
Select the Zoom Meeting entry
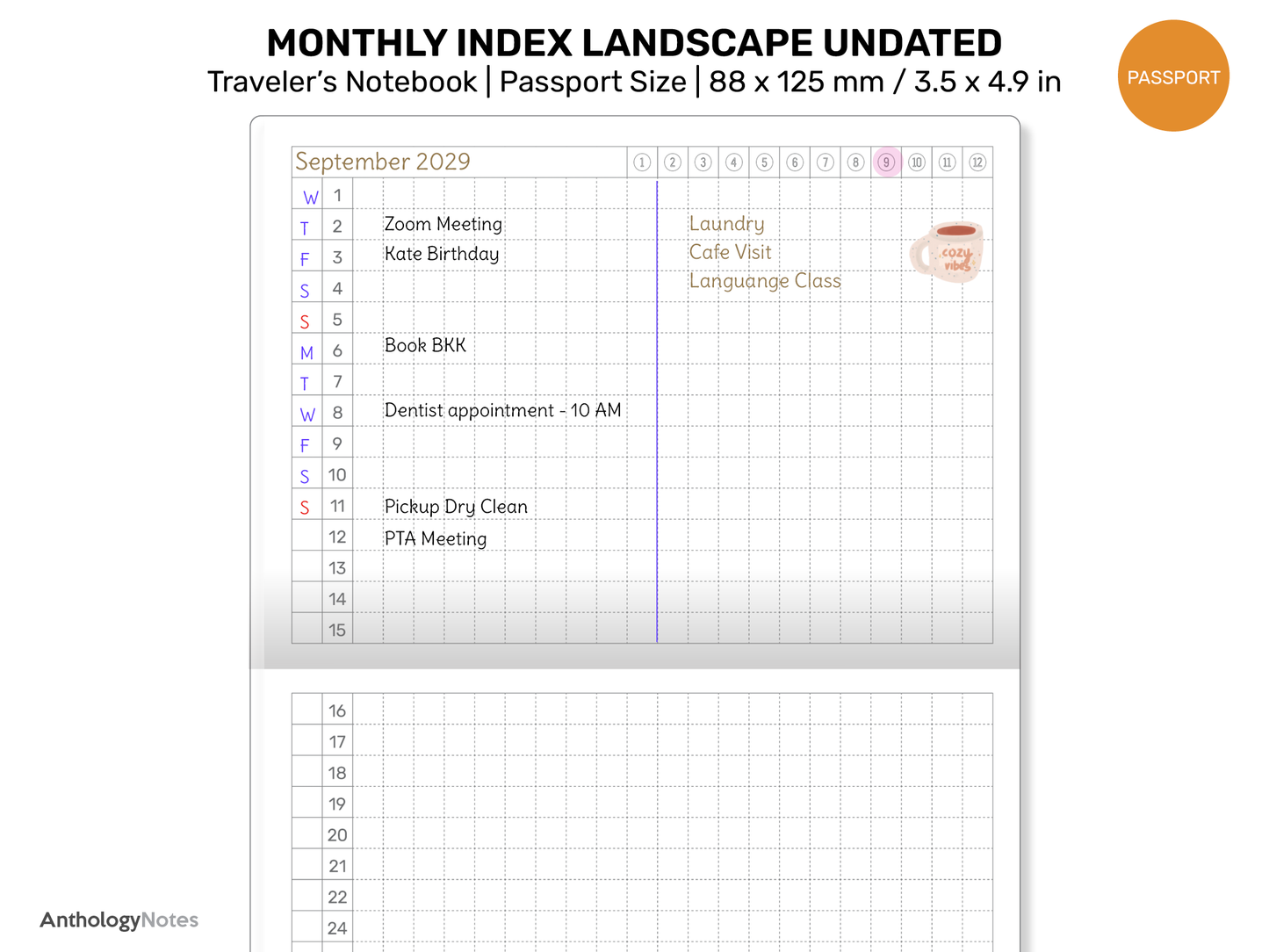click(443, 224)
